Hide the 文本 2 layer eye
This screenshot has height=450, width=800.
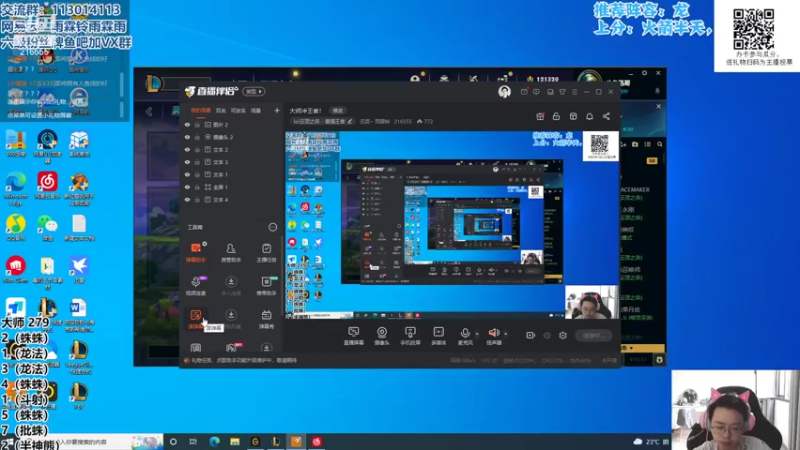point(187,149)
